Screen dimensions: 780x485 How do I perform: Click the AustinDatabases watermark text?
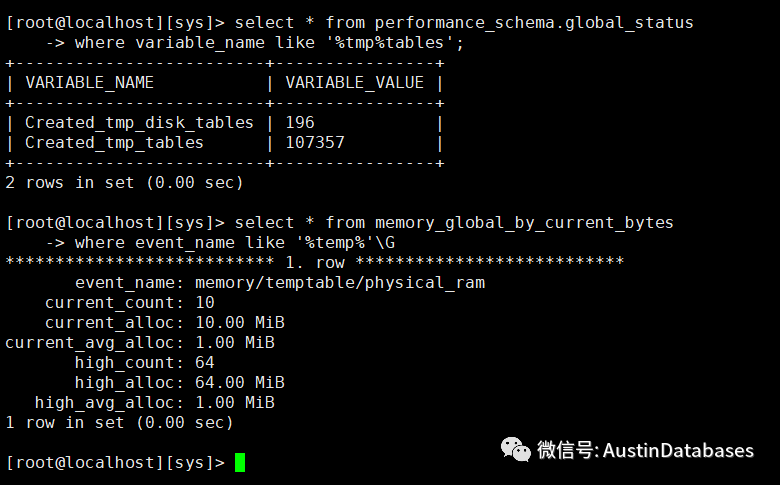tap(678, 450)
